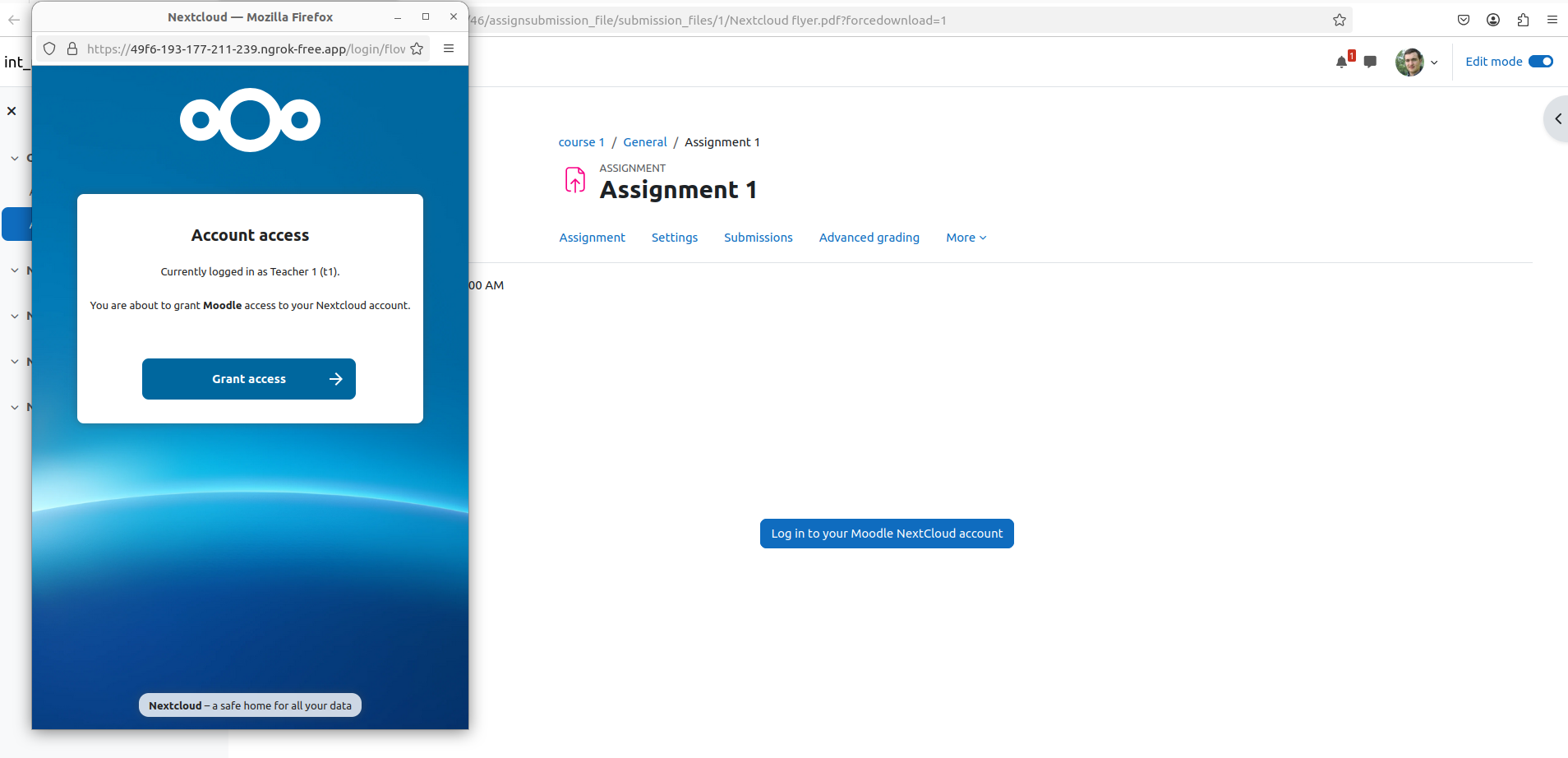1568x758 pixels.
Task: Click the Nextcloud logo in popup
Action: (250, 120)
